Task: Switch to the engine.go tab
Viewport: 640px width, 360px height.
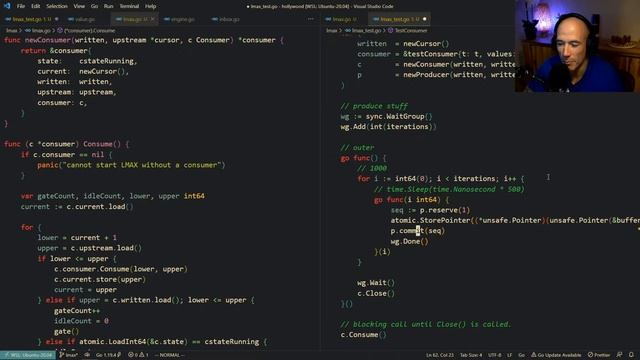Action: (x=182, y=19)
